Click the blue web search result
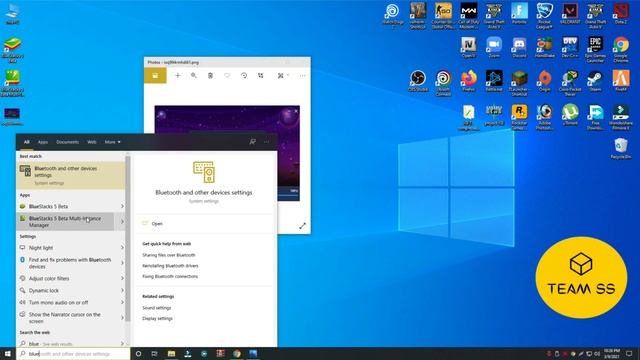Image resolution: width=640 pixels, height=360 pixels. [x=65, y=344]
